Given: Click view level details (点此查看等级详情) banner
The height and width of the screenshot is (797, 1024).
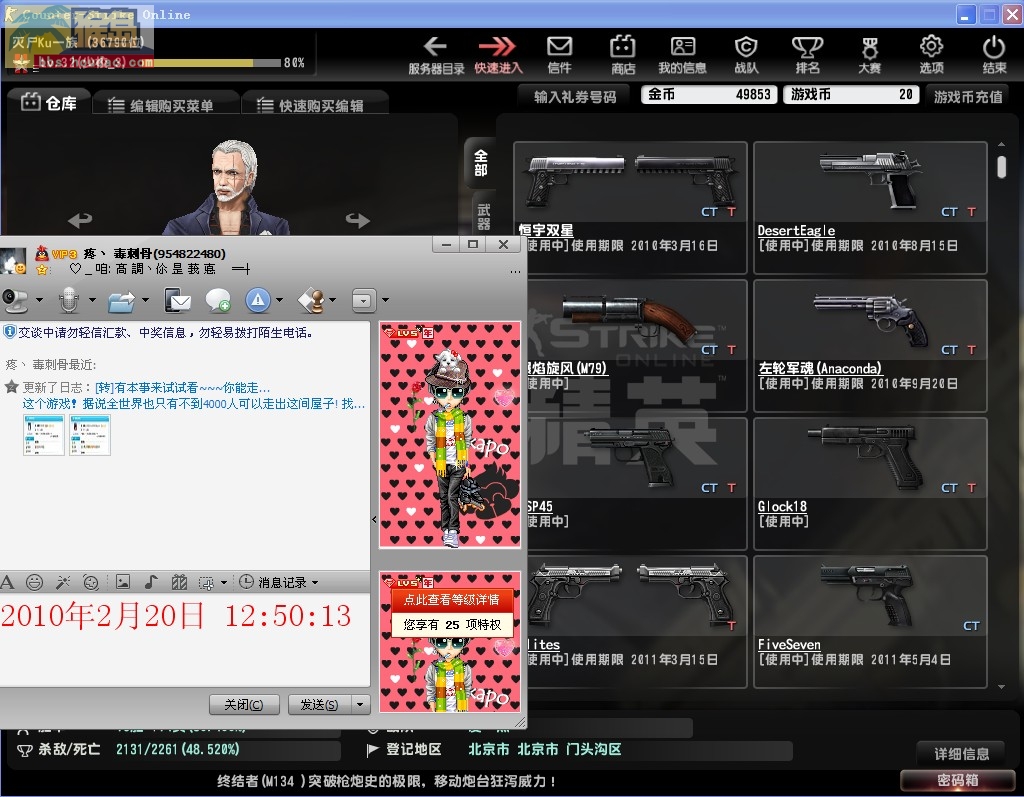Looking at the screenshot, I should tap(451, 600).
